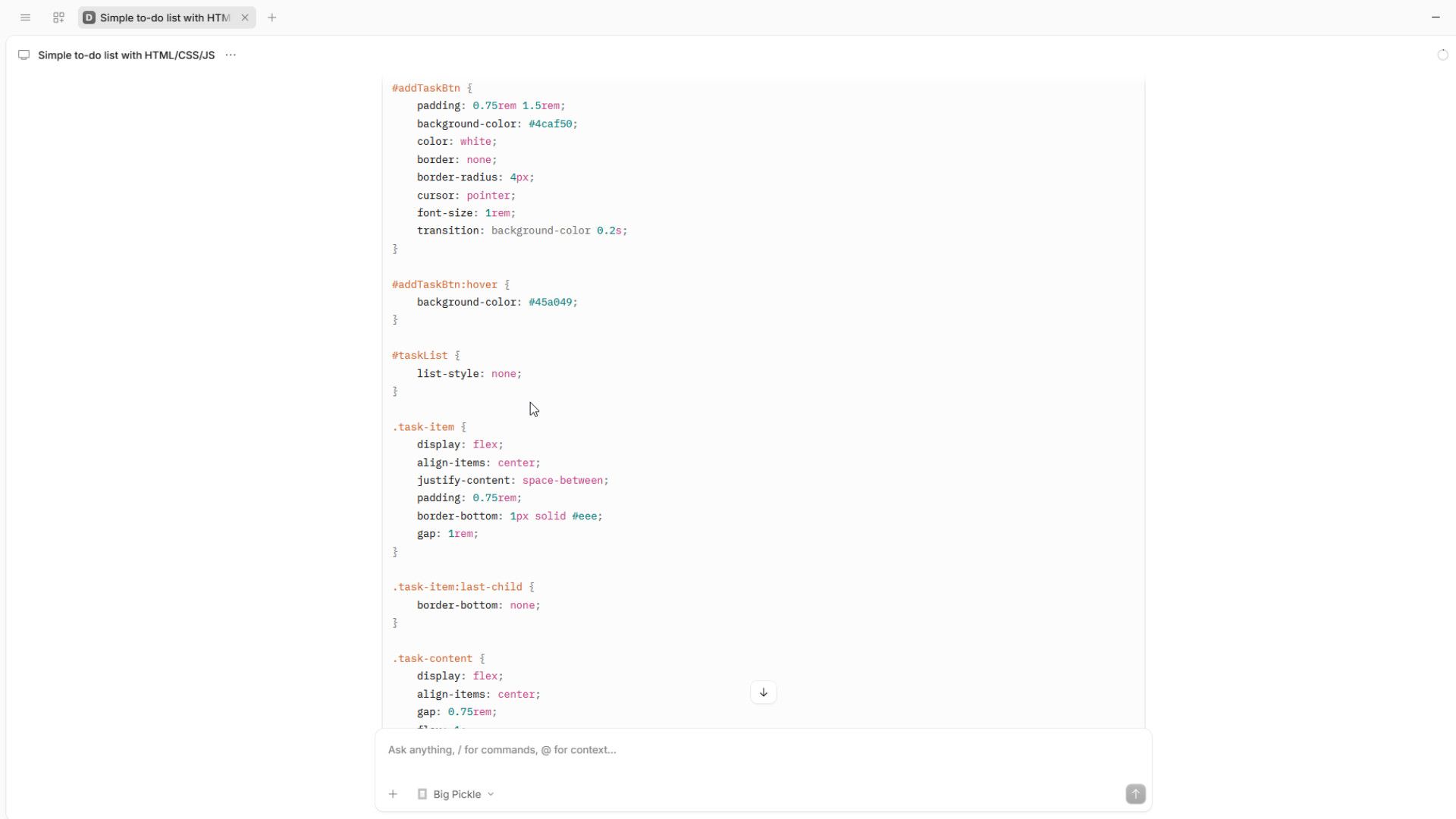Viewport: 1456px width, 819px height.
Task: Click the Big Pickle model icon
Action: 422,794
